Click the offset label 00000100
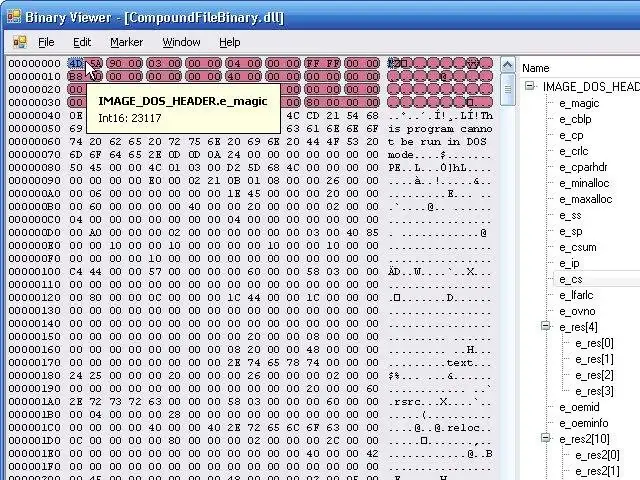640x480 pixels. [35, 271]
